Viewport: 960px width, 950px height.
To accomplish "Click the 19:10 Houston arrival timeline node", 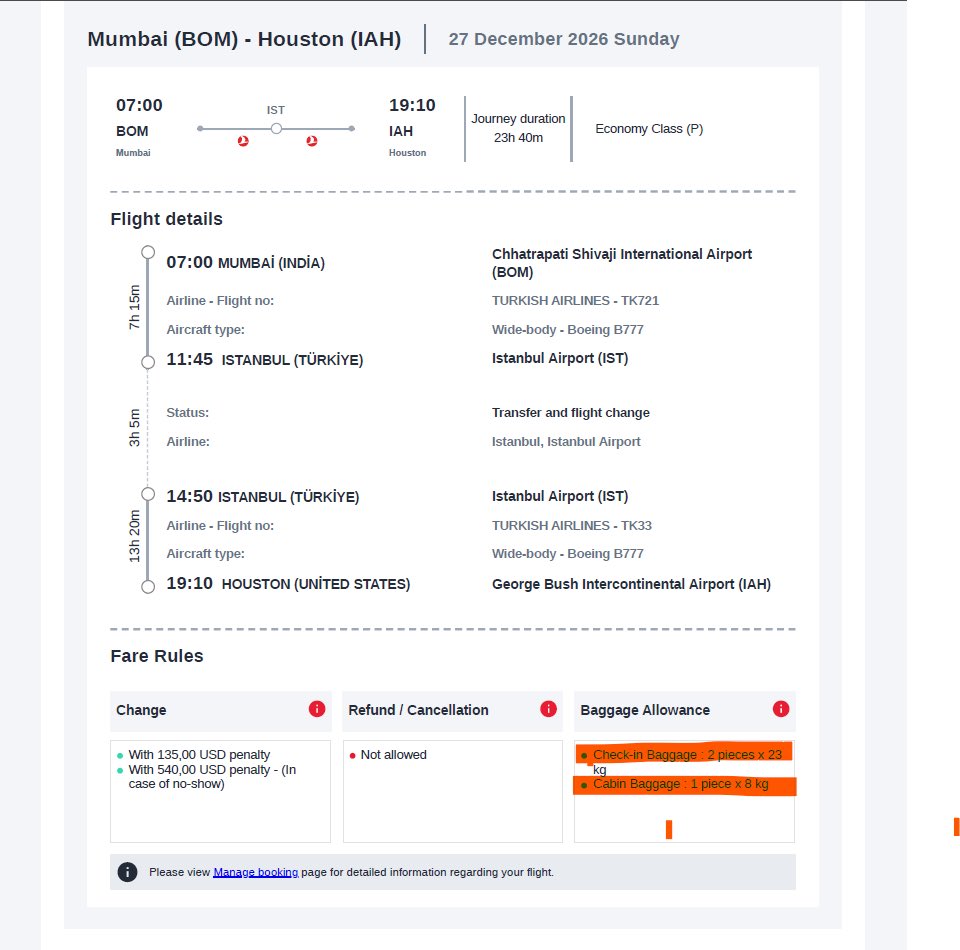I will click(x=148, y=587).
